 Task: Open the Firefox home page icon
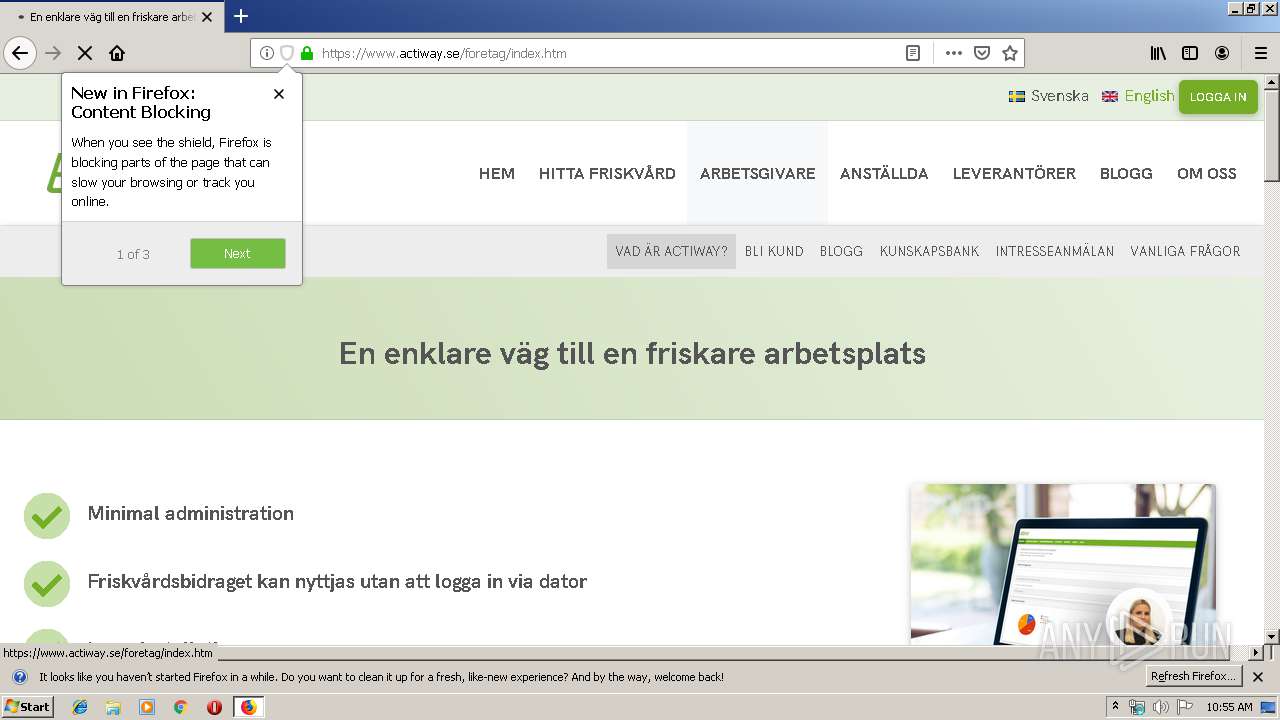117,53
